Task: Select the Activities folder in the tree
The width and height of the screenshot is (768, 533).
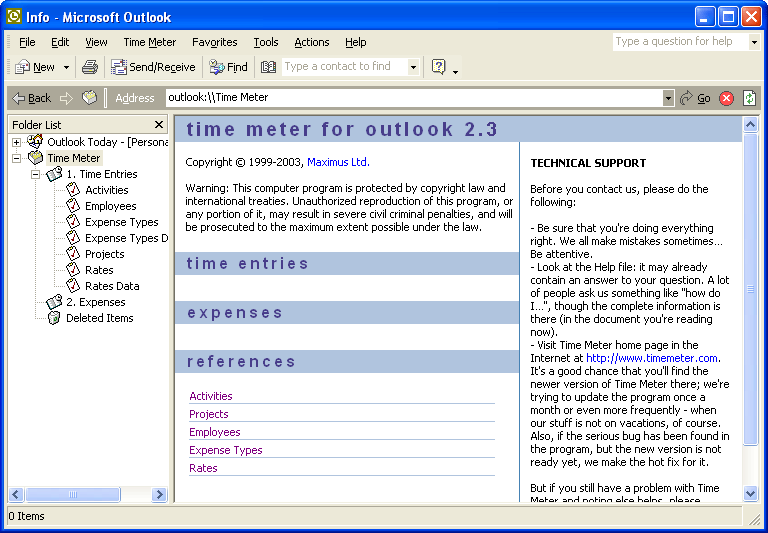Action: tap(107, 190)
